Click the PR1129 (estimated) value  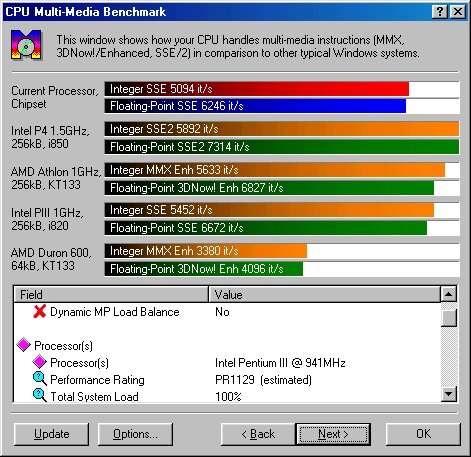pyautogui.click(x=263, y=380)
